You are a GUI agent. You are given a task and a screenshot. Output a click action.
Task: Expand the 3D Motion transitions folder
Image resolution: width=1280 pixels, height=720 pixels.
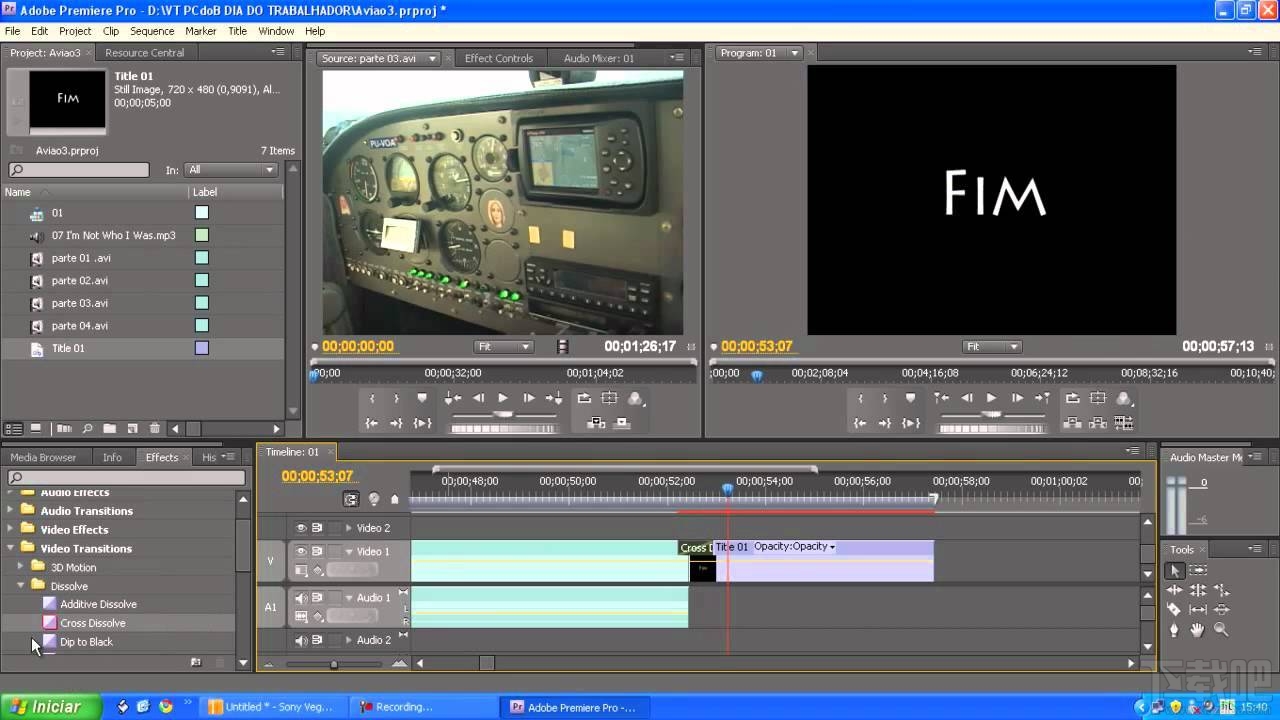pos(22,567)
